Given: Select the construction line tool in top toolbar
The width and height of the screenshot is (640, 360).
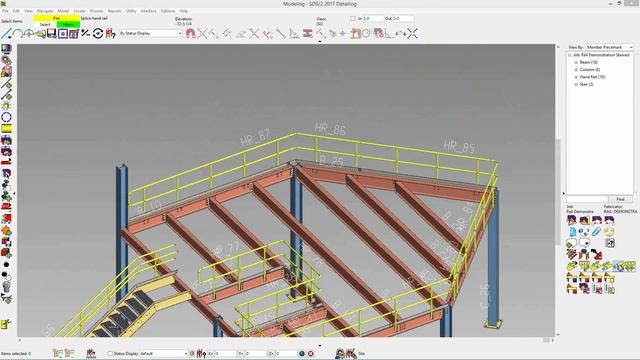Looking at the screenshot, I should point(6,33).
